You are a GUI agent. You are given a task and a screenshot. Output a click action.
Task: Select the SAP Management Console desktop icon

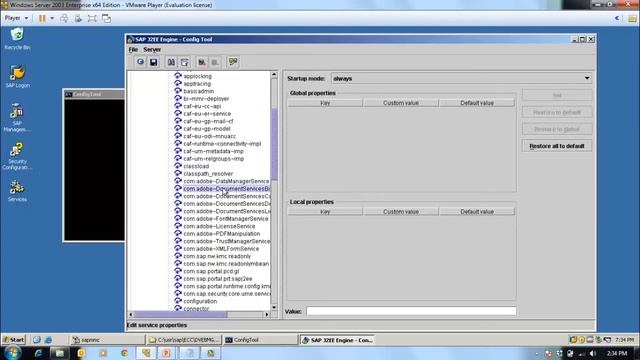coord(17,118)
